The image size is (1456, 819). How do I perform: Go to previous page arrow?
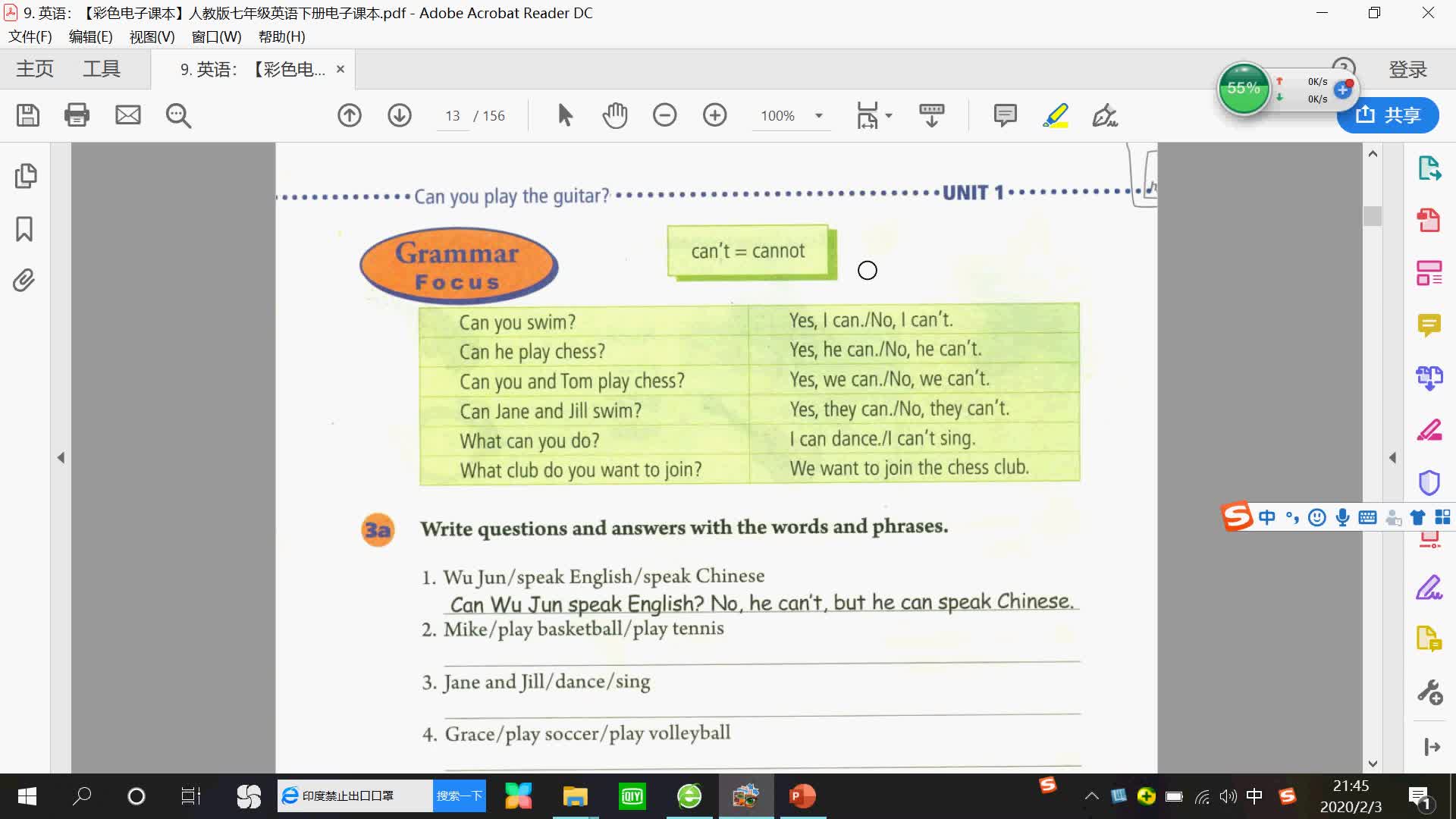point(350,115)
